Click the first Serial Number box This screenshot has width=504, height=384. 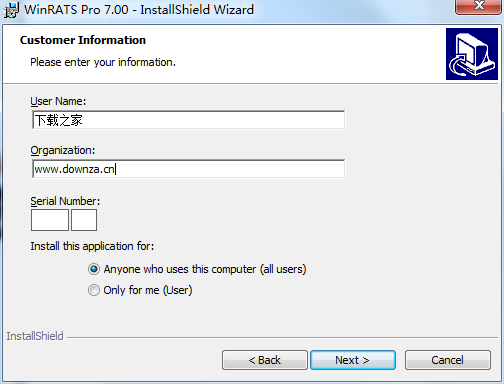(x=50, y=220)
